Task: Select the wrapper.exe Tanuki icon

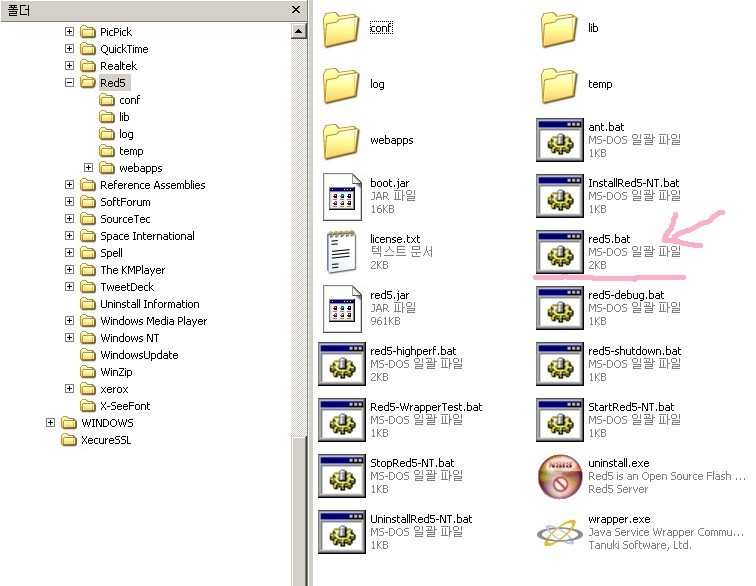Action: [x=559, y=532]
